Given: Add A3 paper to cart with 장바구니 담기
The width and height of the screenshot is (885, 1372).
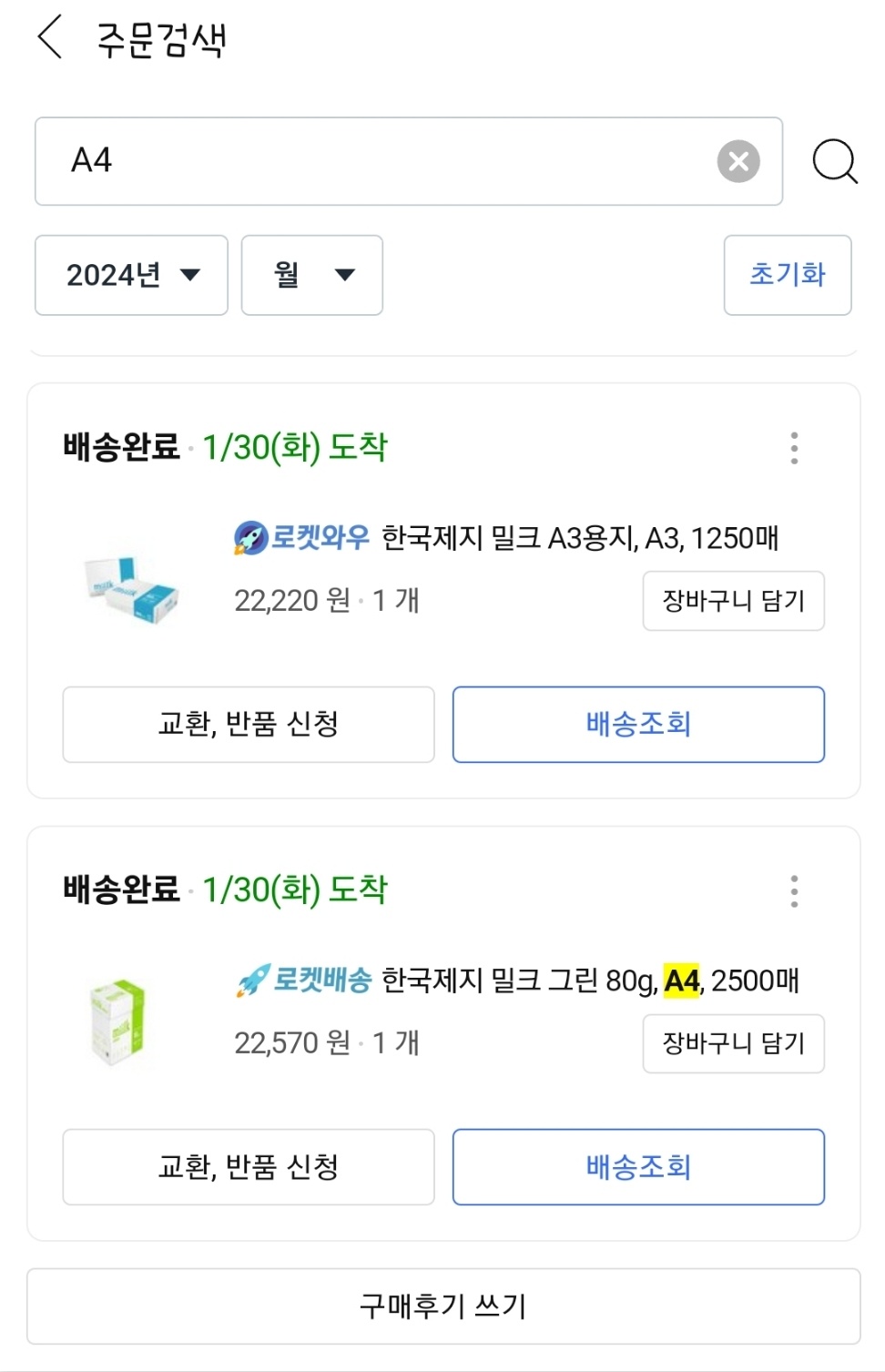Looking at the screenshot, I should 733,601.
